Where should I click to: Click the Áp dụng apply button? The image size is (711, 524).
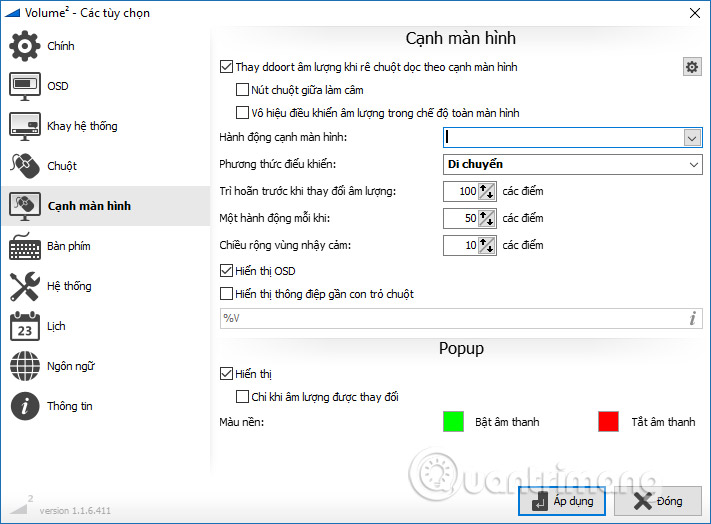click(562, 501)
